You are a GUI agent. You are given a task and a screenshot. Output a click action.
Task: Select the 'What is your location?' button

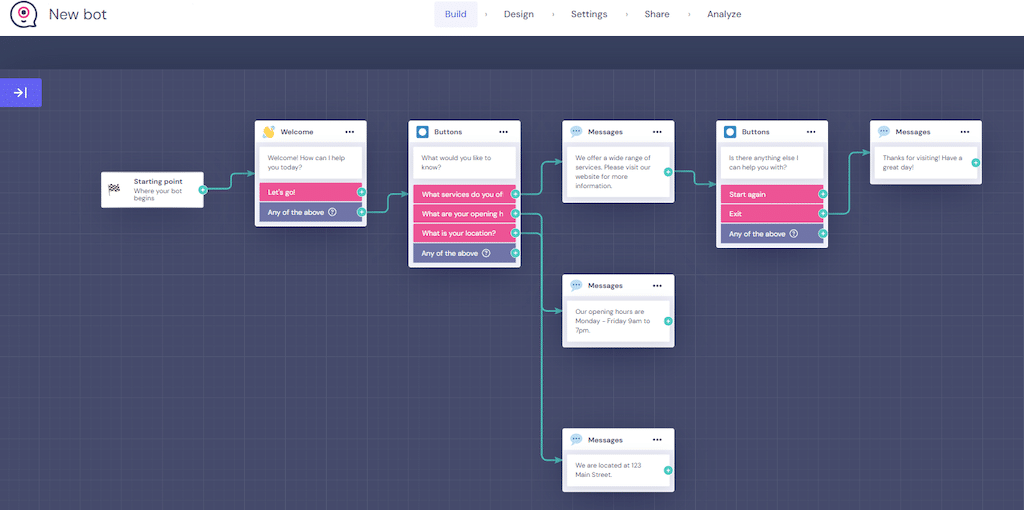[x=461, y=233]
